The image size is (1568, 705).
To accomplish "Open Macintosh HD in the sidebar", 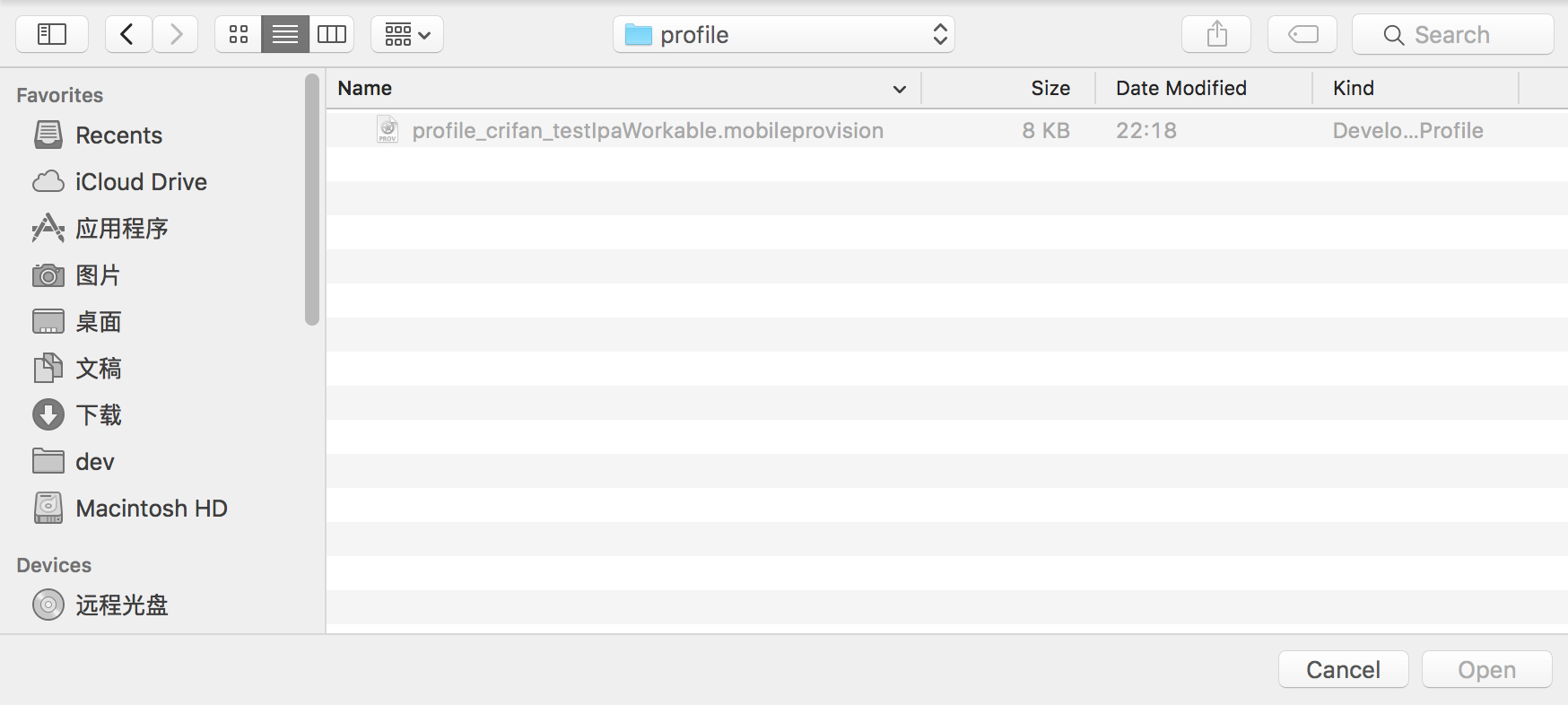I will pyautogui.click(x=151, y=509).
